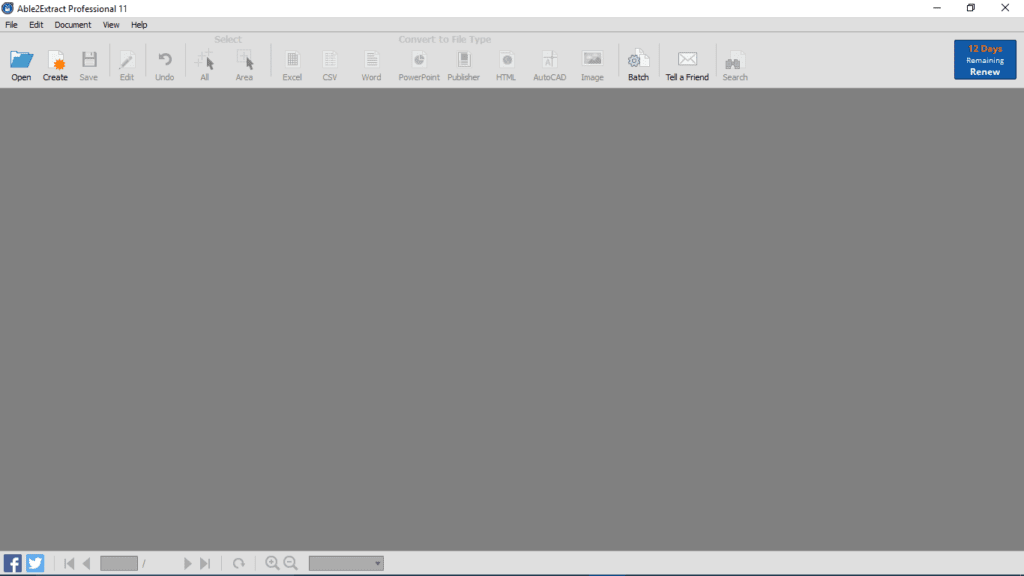Open the Search binoculars tool
Viewport: 1024px width, 576px height.
735,60
